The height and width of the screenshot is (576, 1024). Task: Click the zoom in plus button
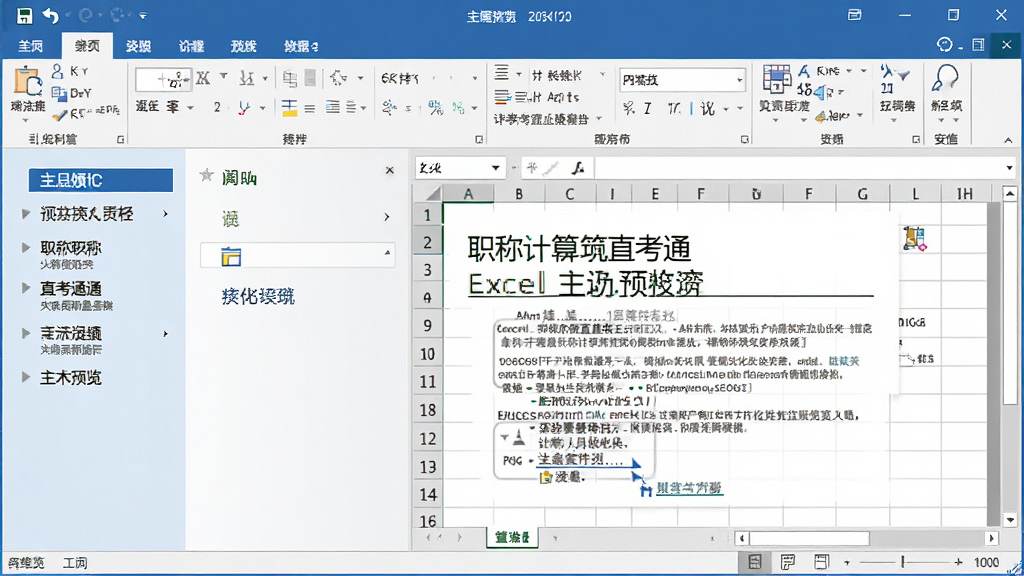tap(958, 562)
